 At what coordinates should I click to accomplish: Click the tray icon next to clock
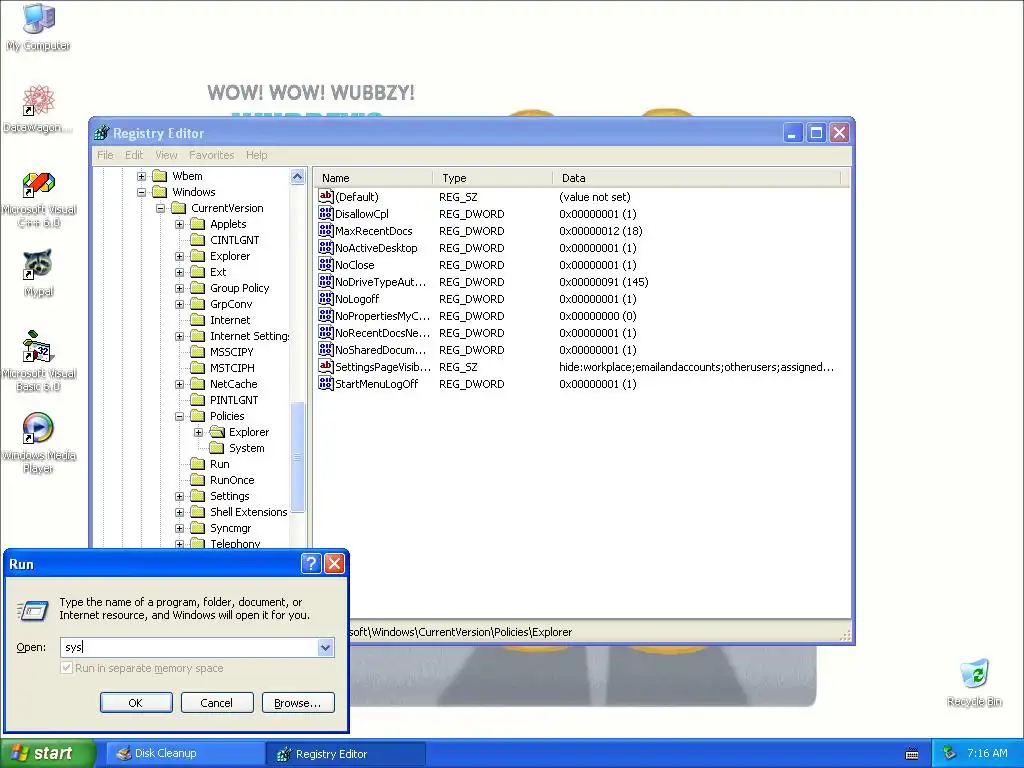point(949,753)
